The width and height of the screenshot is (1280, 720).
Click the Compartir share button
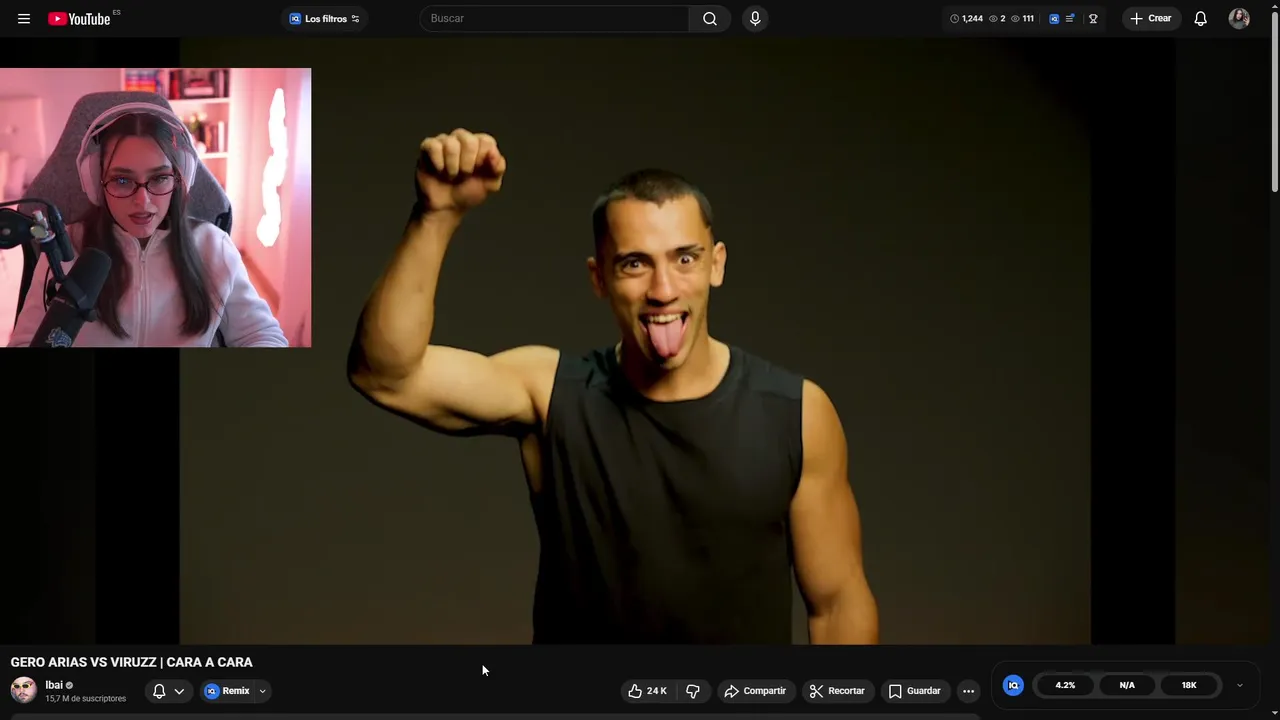[755, 691]
